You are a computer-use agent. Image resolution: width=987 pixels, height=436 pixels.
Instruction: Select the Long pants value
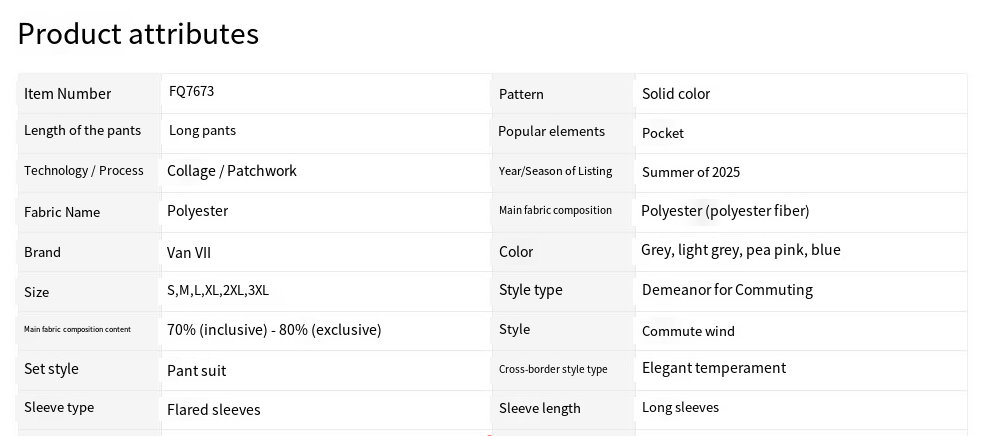pyautogui.click(x=202, y=130)
